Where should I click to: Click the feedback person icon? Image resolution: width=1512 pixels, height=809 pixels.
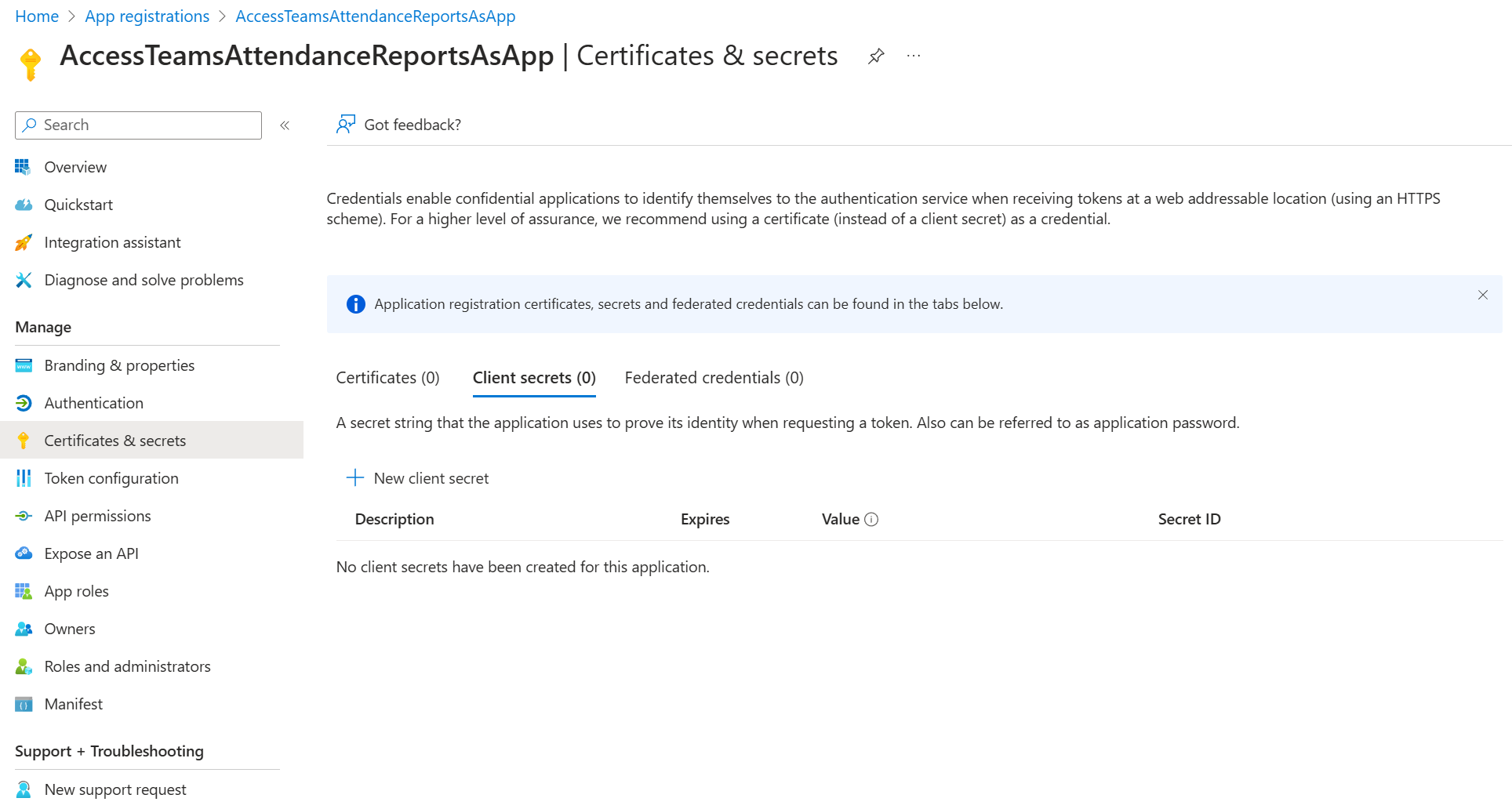pyautogui.click(x=346, y=124)
